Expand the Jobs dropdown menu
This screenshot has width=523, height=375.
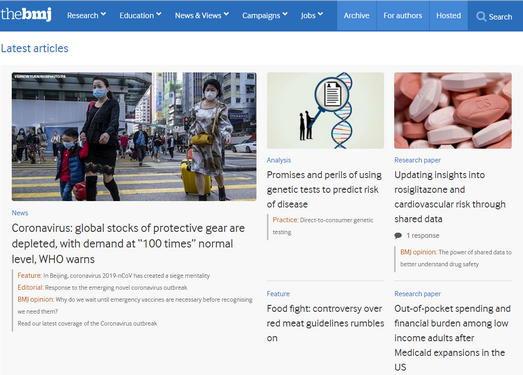[x=312, y=15]
